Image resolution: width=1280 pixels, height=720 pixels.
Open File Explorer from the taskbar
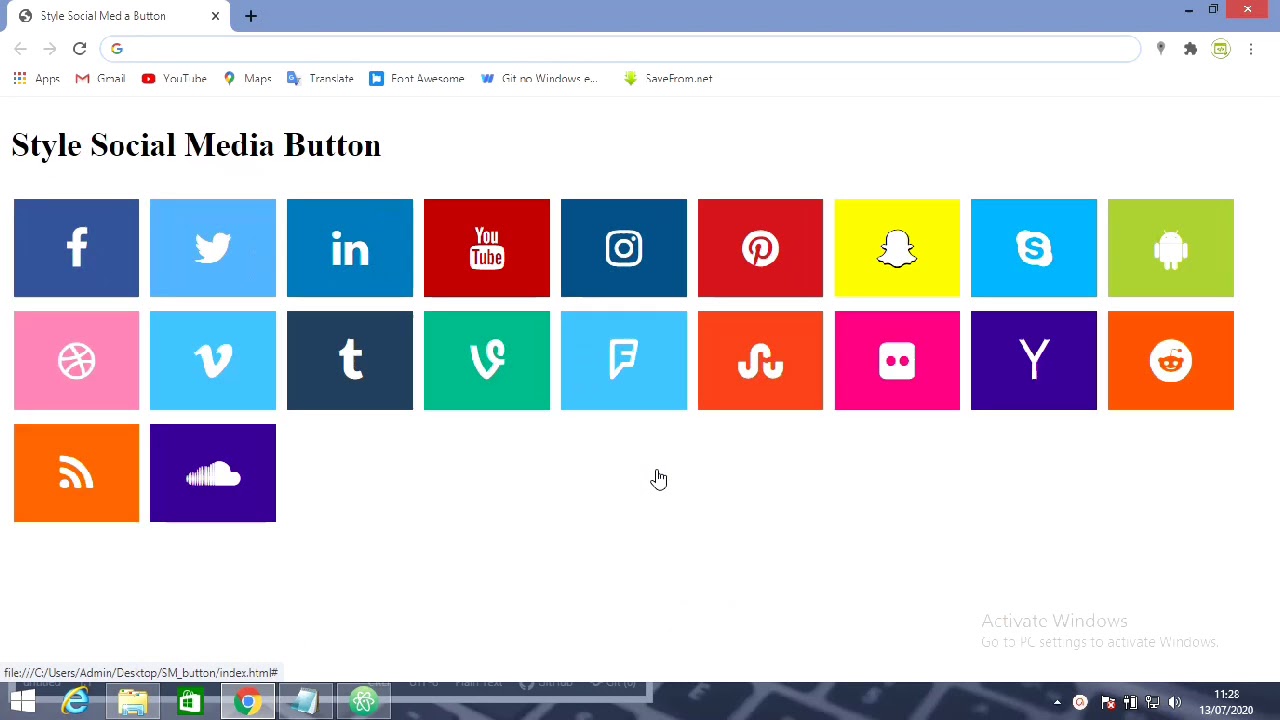point(132,702)
